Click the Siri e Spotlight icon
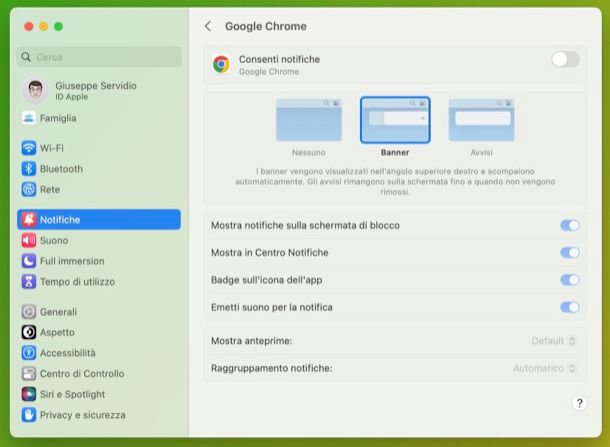610x447 pixels. 29,394
